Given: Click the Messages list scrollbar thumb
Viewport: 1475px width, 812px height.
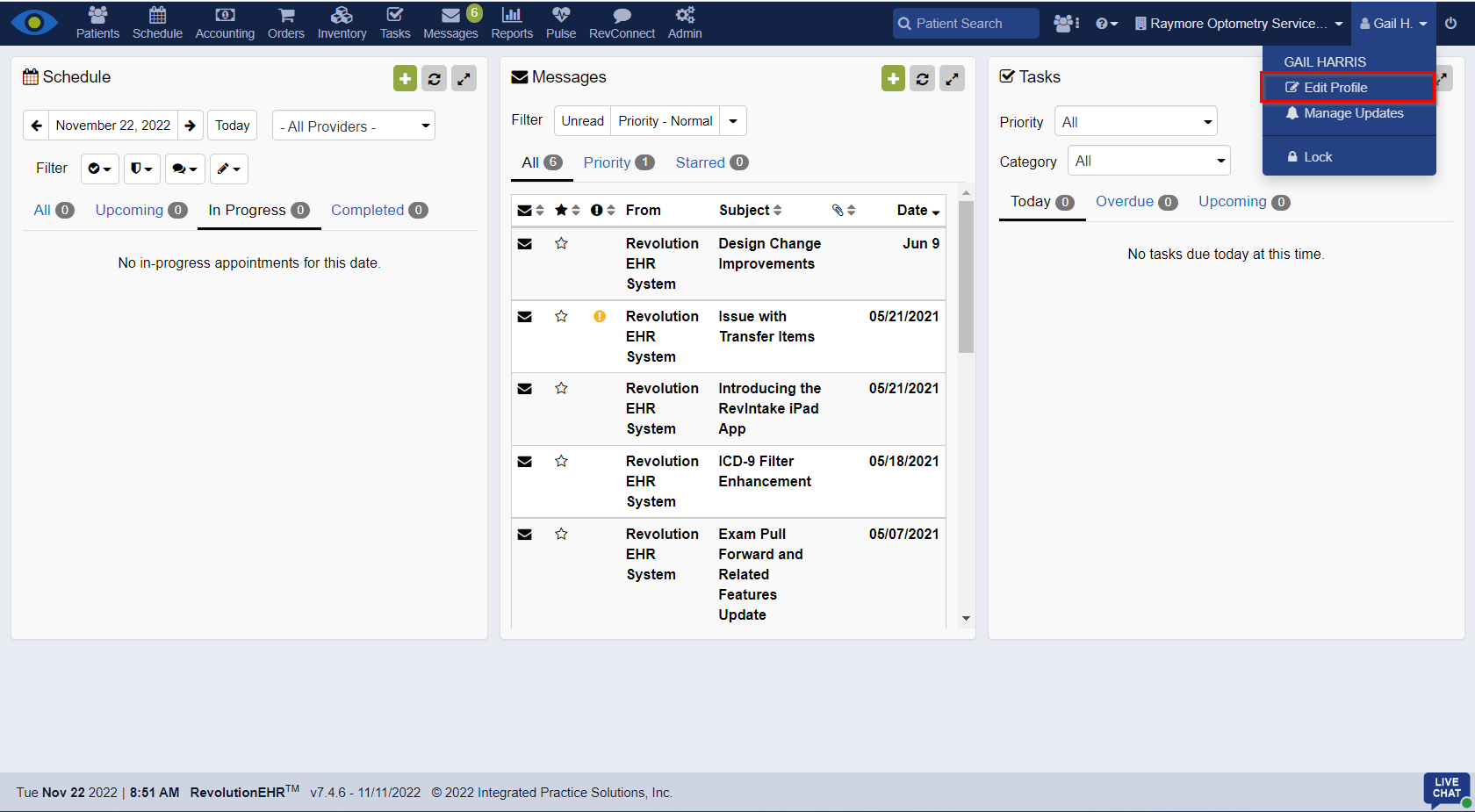Looking at the screenshot, I should 966,277.
